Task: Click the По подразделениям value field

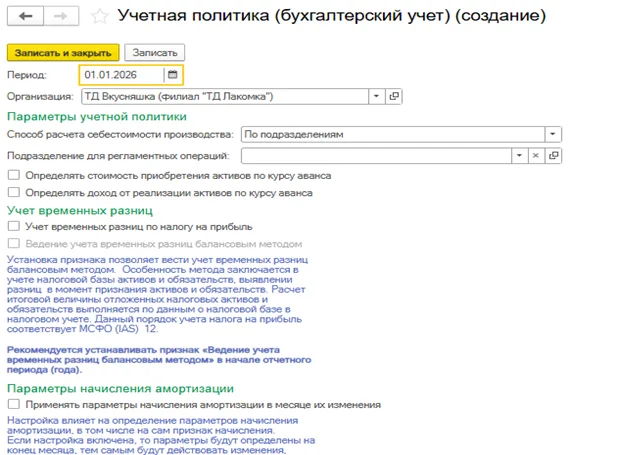Action: [393, 134]
